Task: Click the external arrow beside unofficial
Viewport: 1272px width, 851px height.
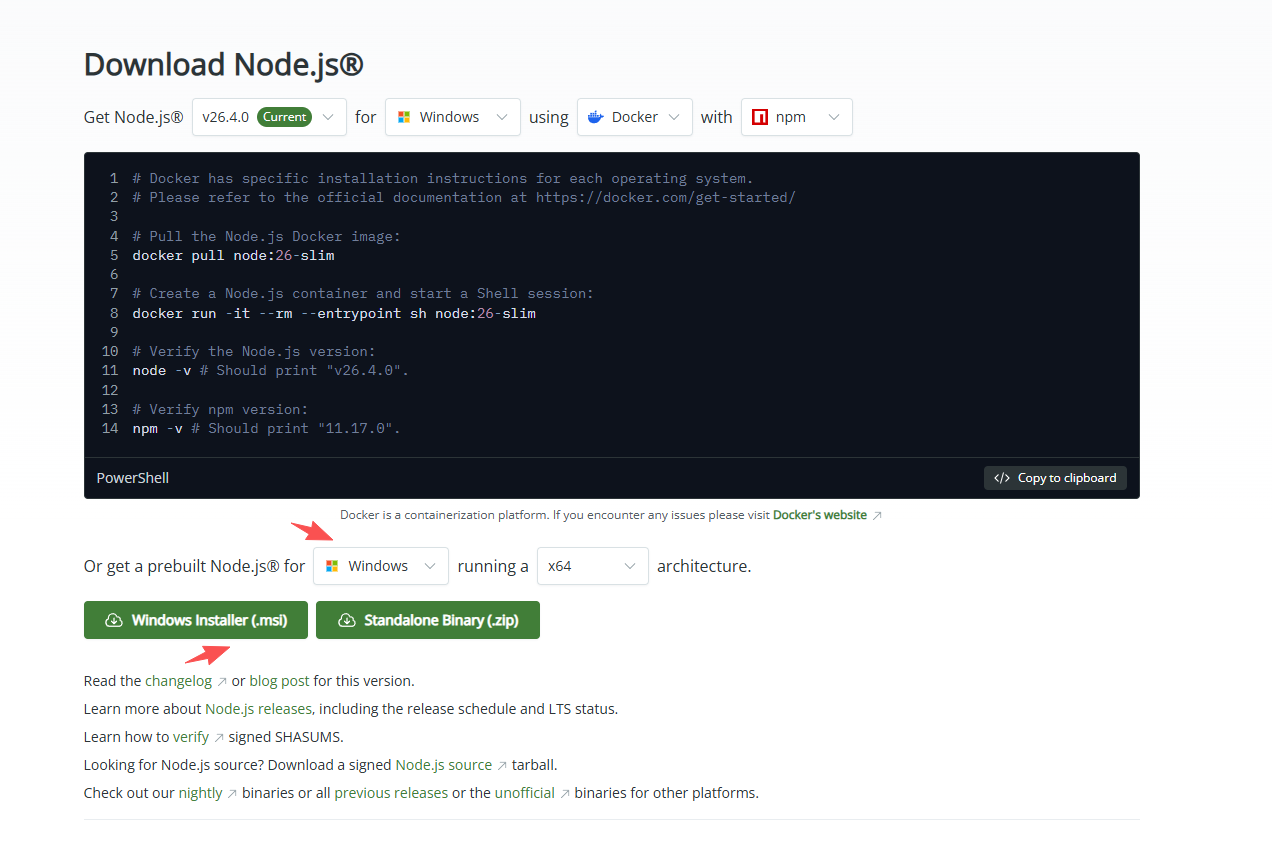Action: pyautogui.click(x=565, y=794)
